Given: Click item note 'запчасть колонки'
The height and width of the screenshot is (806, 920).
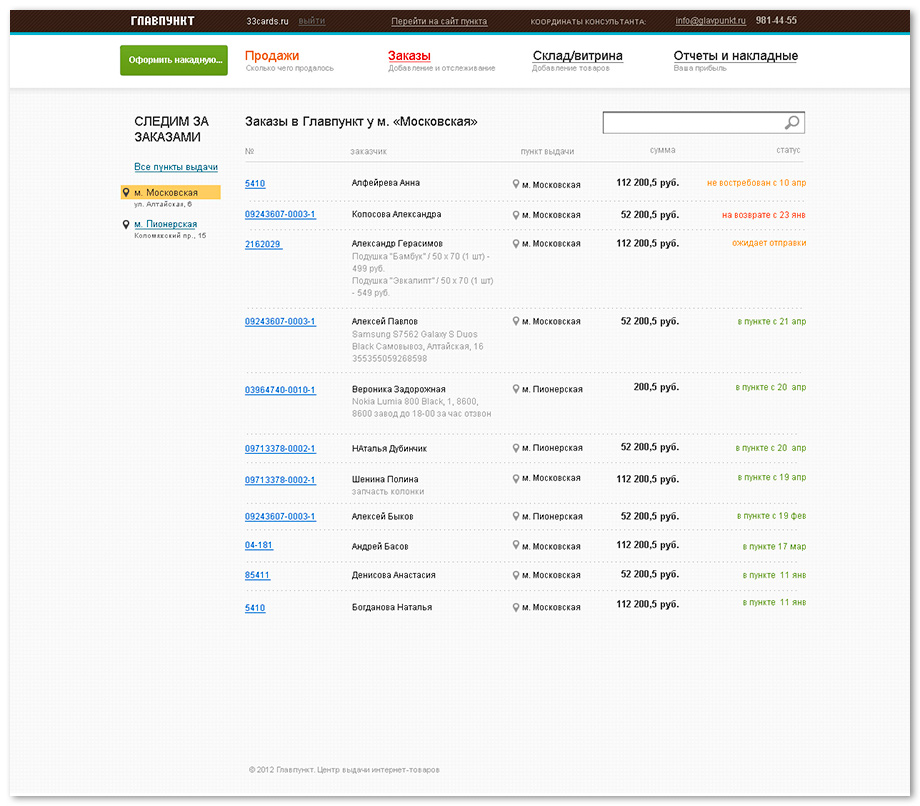Looking at the screenshot, I should (388, 492).
